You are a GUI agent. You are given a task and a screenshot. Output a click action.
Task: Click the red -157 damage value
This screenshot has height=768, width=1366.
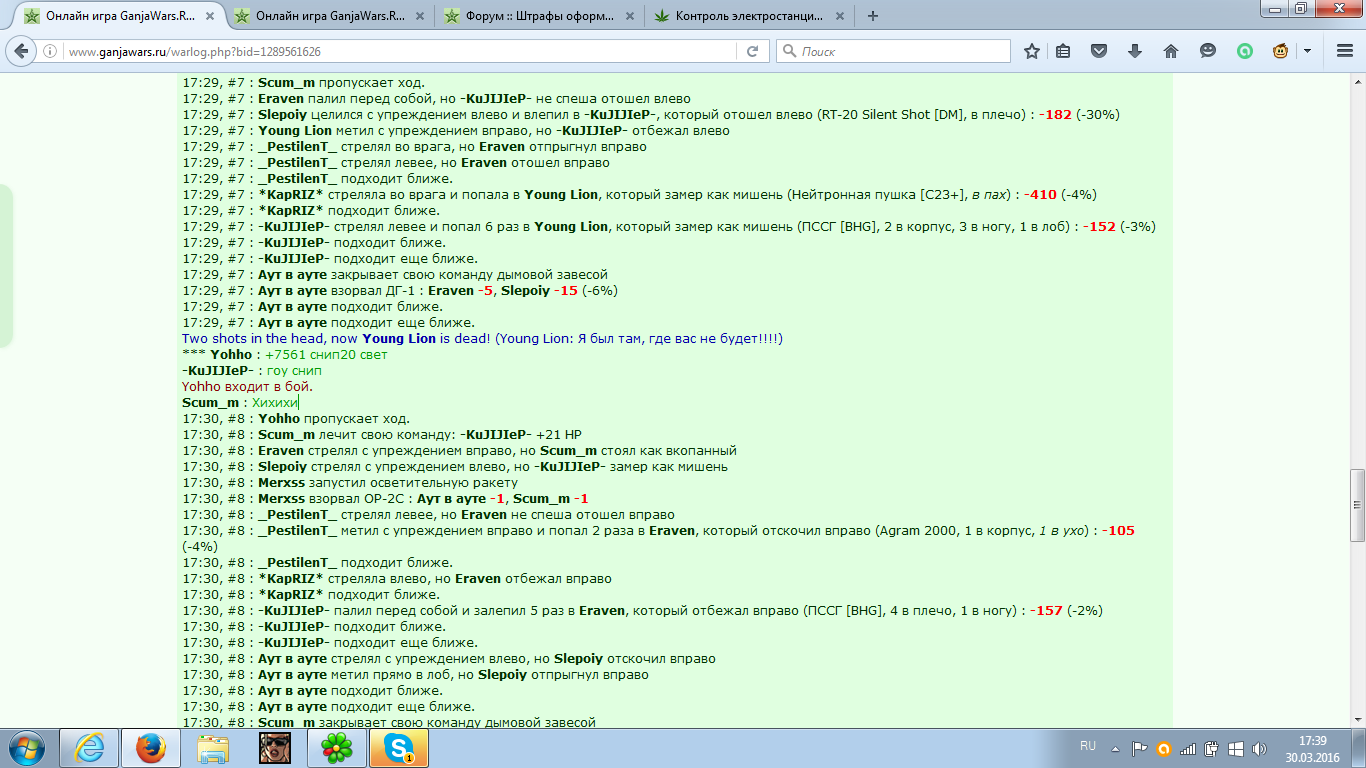coord(1046,611)
